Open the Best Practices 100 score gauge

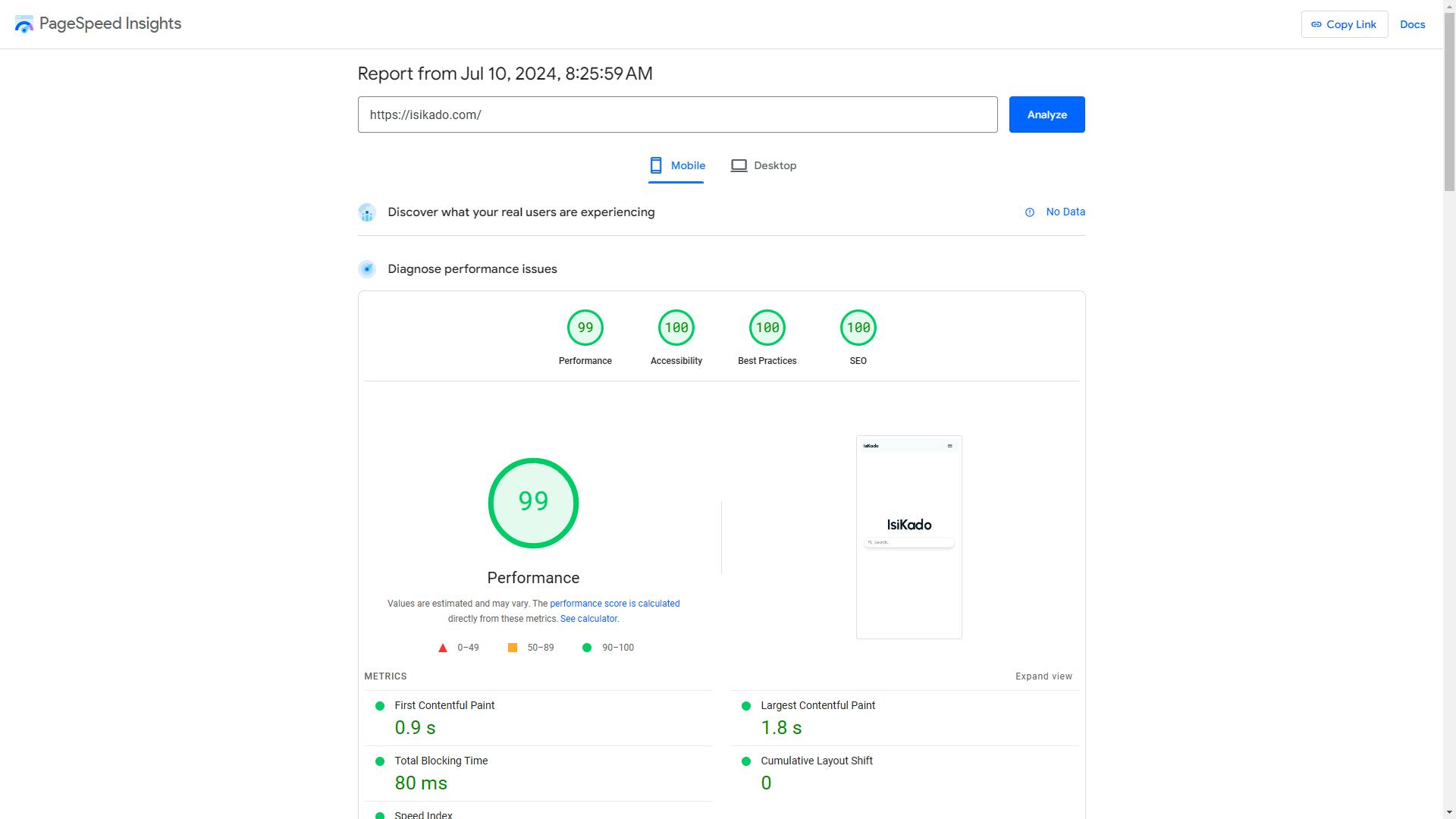[x=767, y=327]
